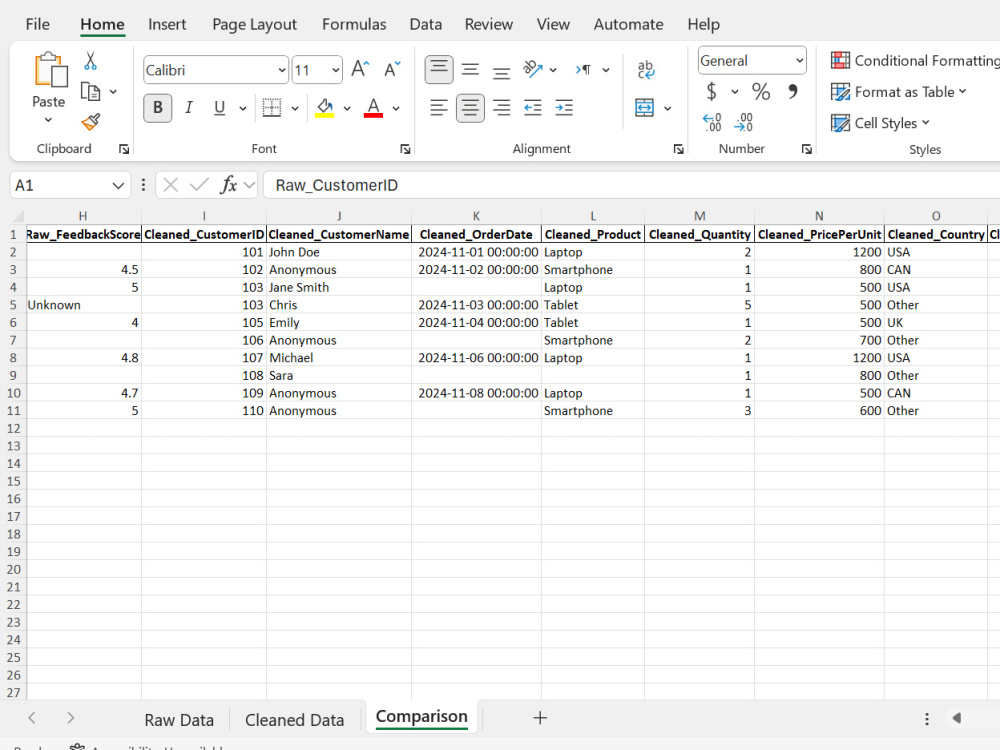Image resolution: width=1000 pixels, height=750 pixels.
Task: Click Format as Table button
Action: pos(899,92)
